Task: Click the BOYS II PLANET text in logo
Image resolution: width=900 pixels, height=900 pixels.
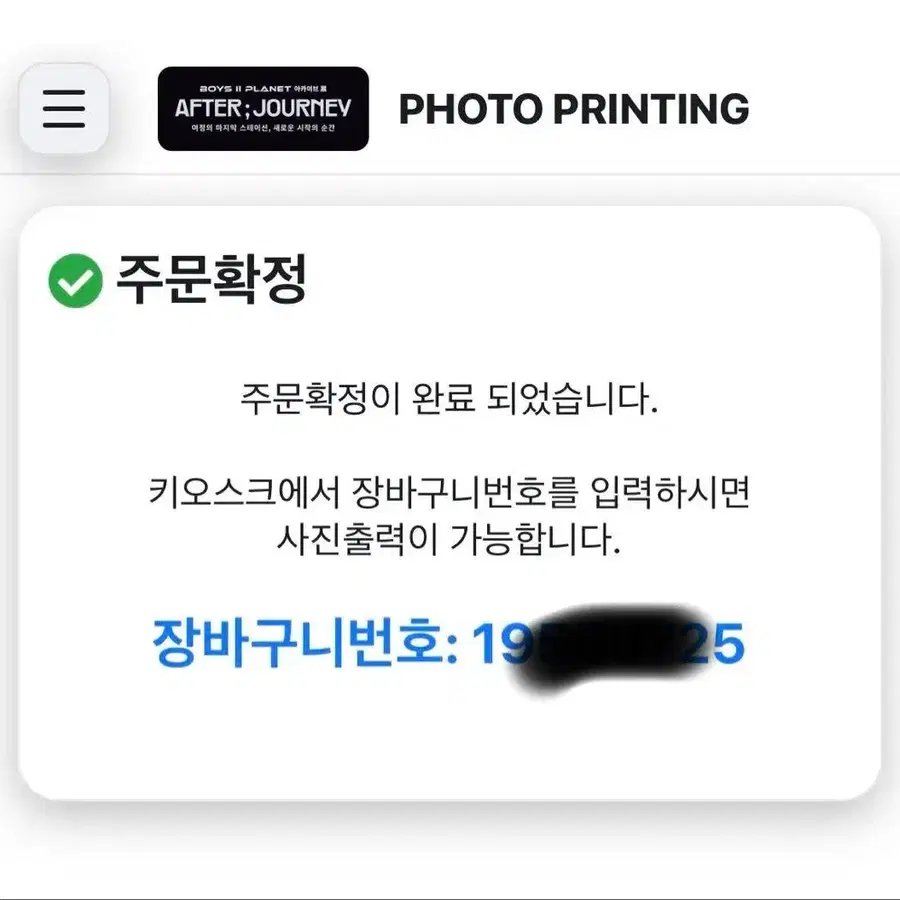Action: 245,89
